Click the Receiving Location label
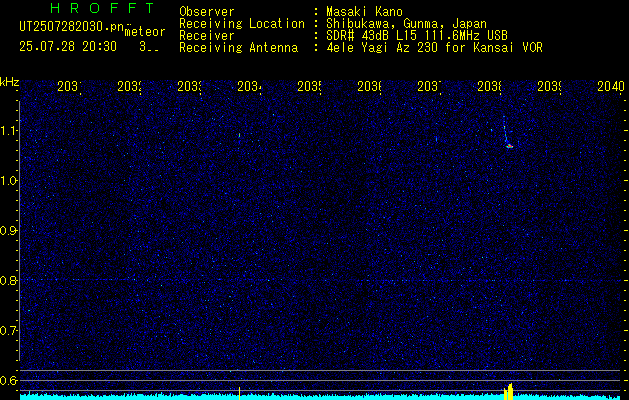Image resolution: width=629 pixels, height=400 pixels. 242,24
